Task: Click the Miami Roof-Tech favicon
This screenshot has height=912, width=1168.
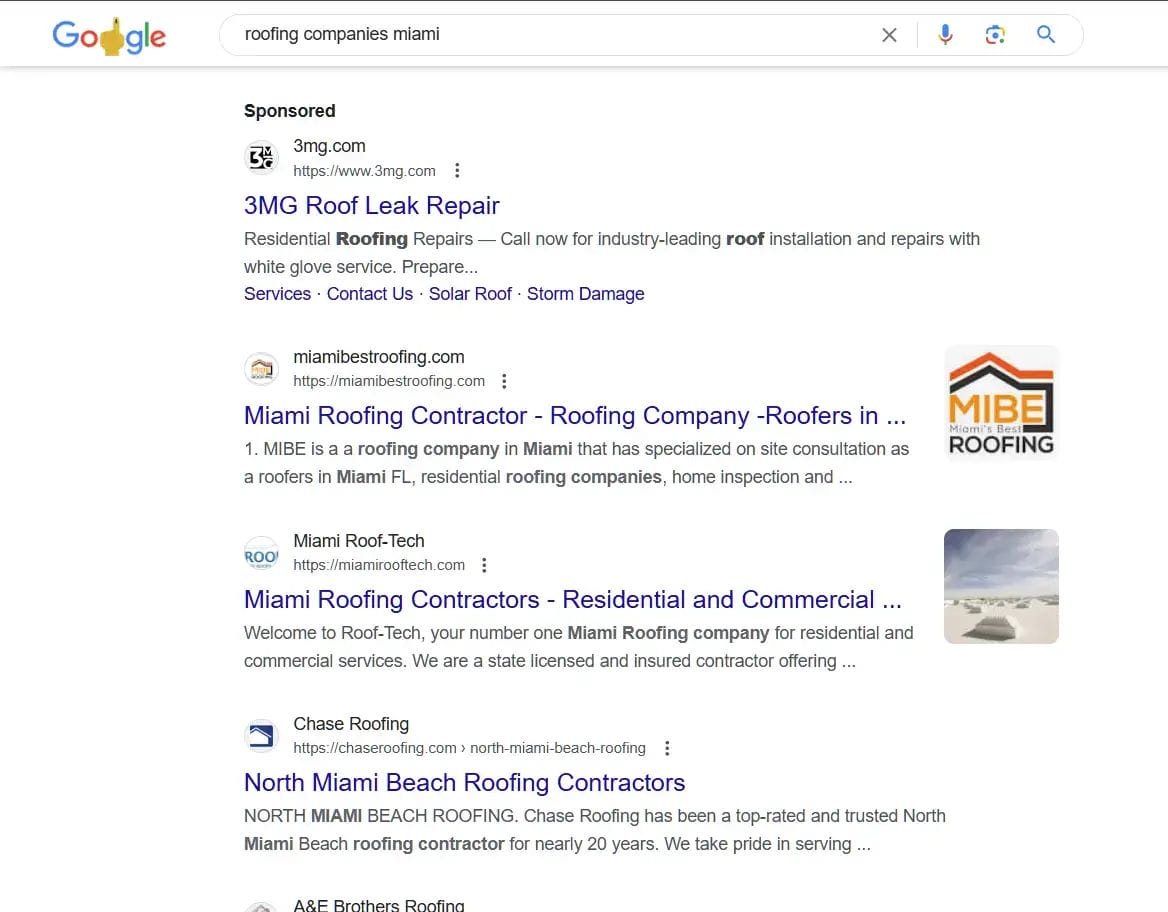Action: pyautogui.click(x=261, y=553)
